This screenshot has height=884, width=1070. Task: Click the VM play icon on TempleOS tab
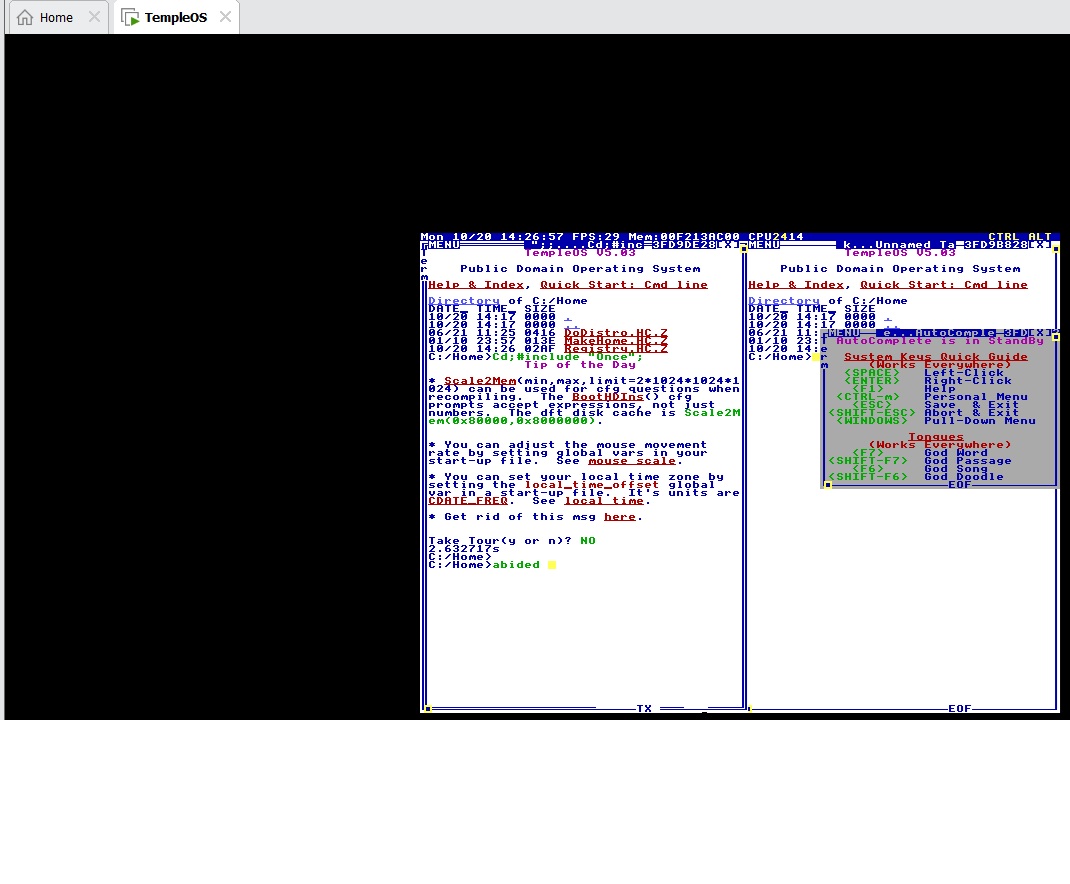tap(130, 17)
